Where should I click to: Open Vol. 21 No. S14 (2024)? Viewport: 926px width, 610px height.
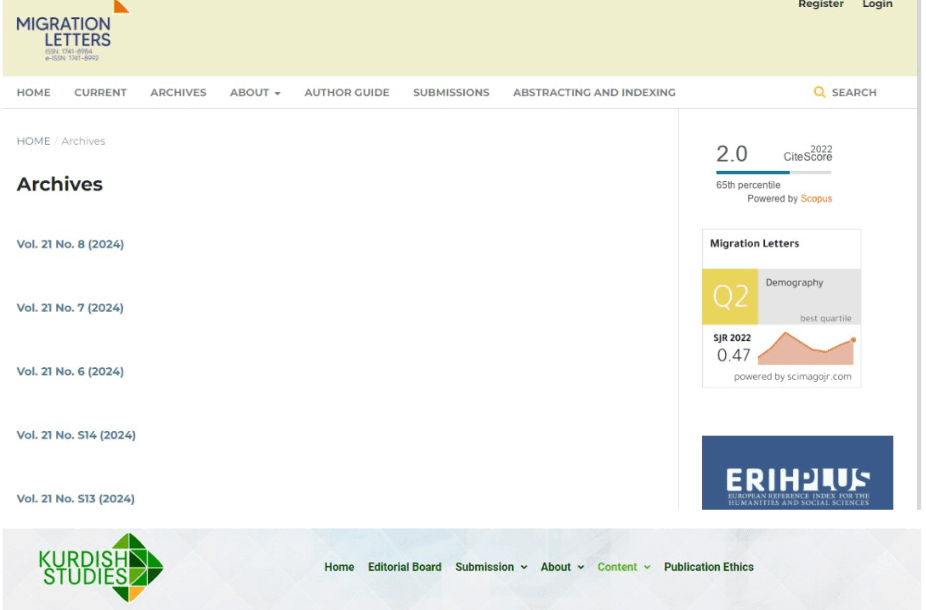(x=76, y=435)
